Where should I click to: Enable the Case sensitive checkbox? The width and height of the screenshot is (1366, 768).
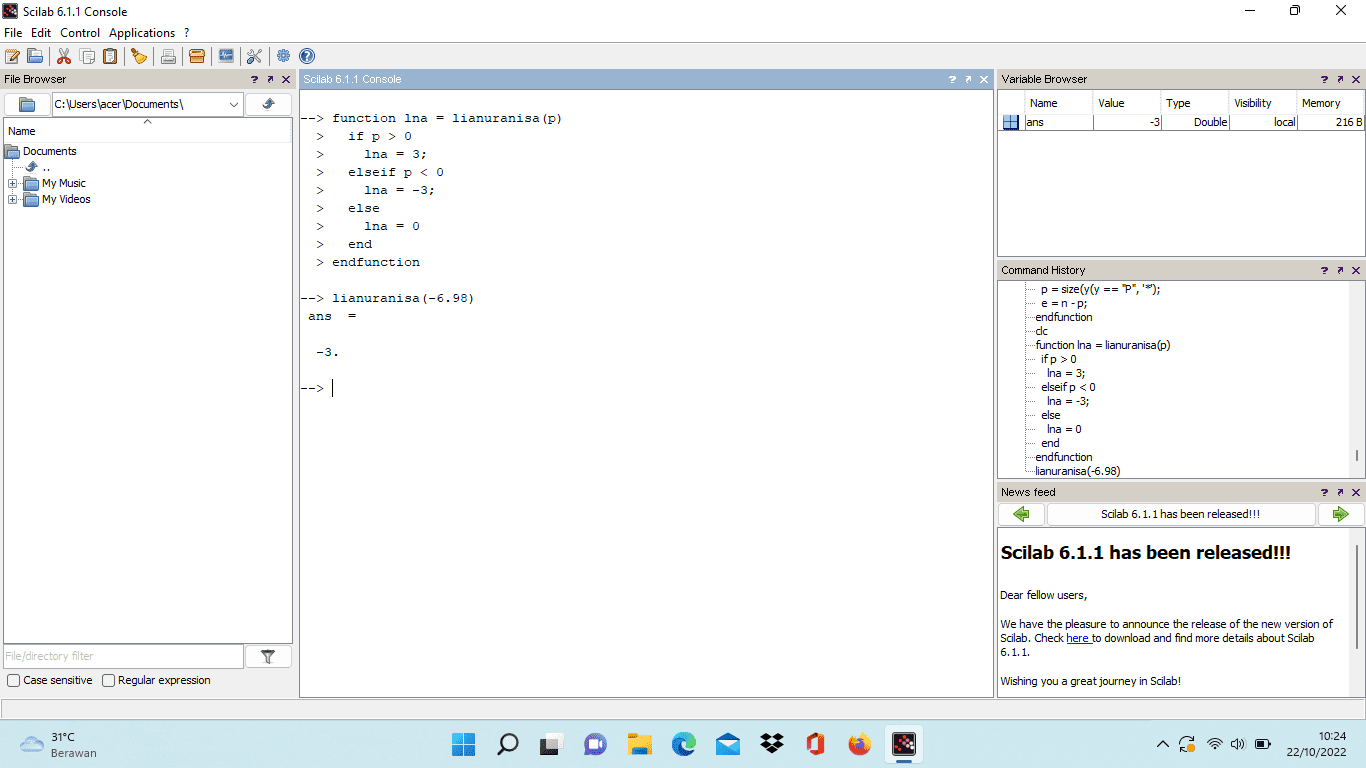[14, 680]
